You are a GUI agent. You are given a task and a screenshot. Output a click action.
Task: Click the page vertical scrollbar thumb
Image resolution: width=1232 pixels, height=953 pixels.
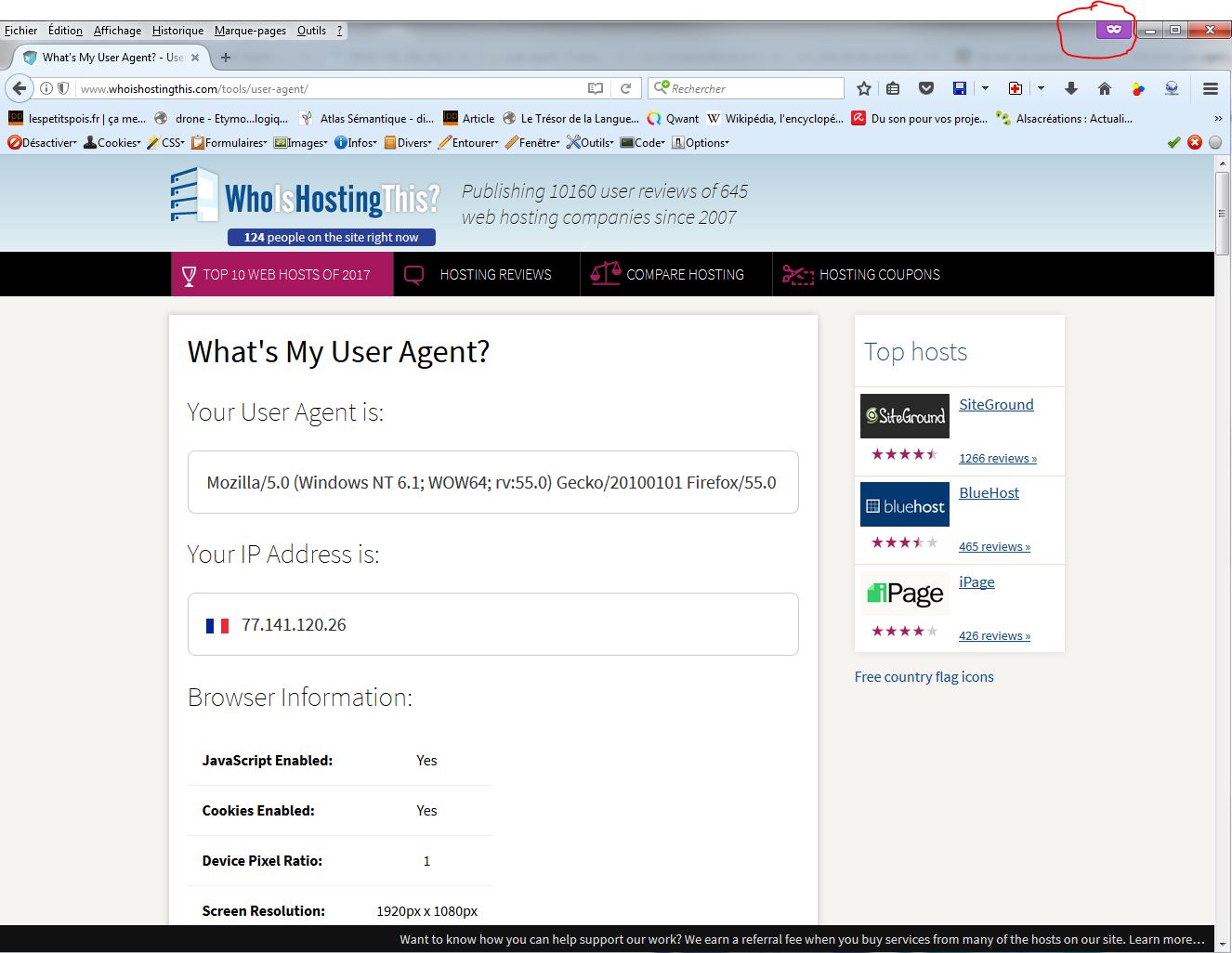[1222, 213]
